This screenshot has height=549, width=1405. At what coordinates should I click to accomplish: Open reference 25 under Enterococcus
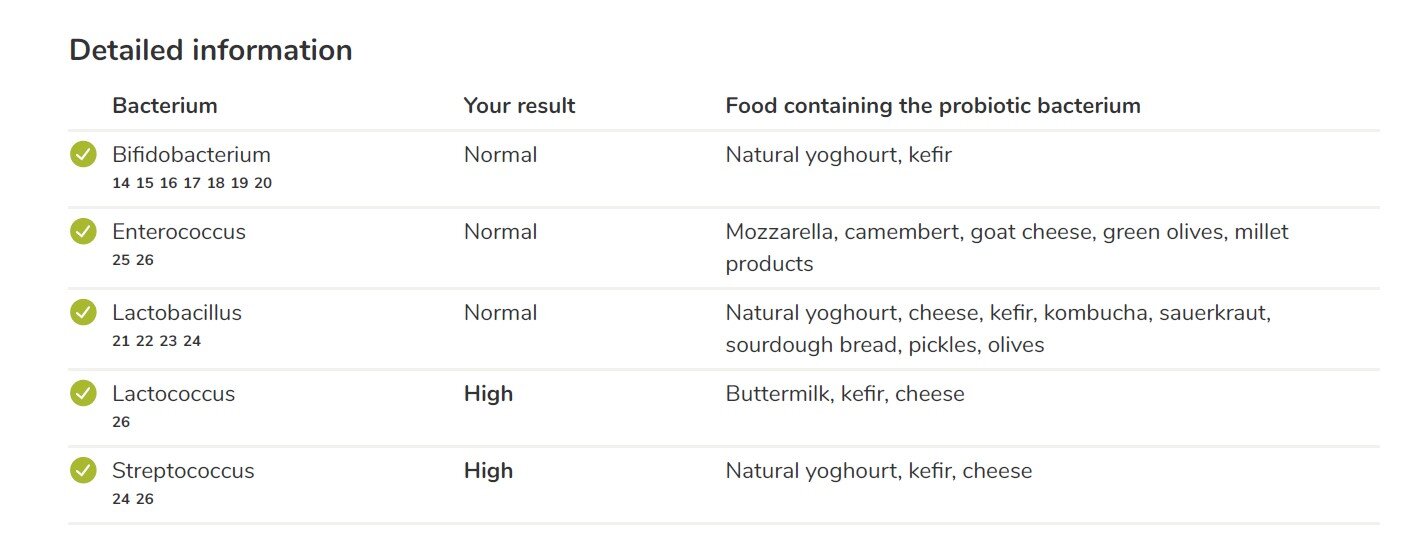pyautogui.click(x=121, y=260)
